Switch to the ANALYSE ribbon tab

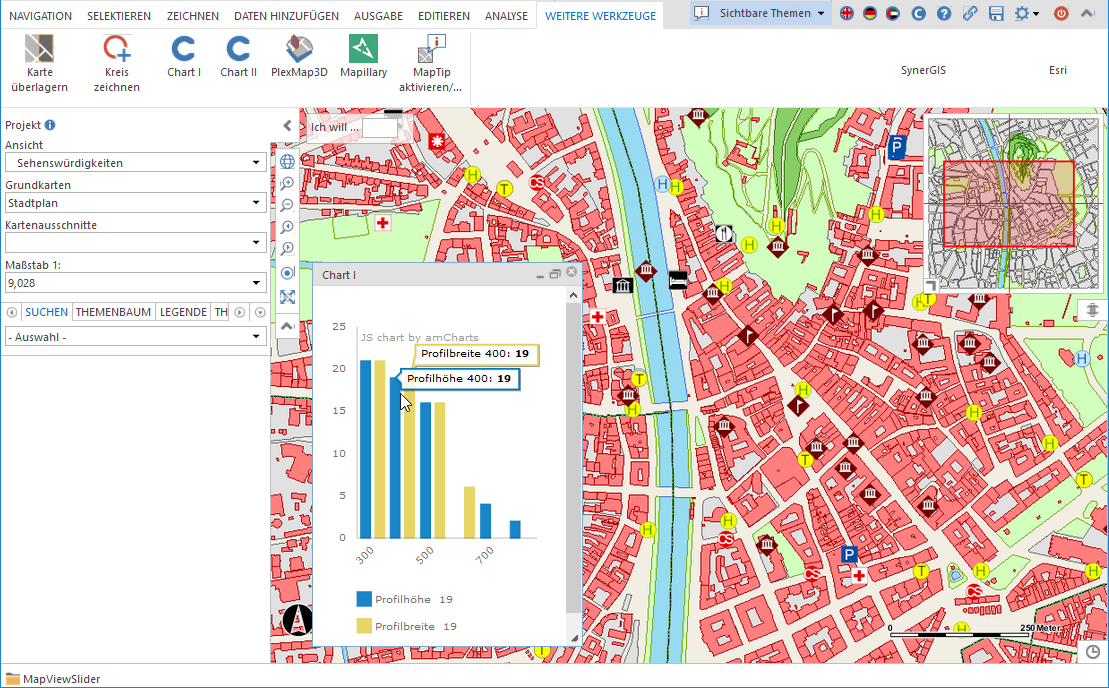click(x=506, y=16)
